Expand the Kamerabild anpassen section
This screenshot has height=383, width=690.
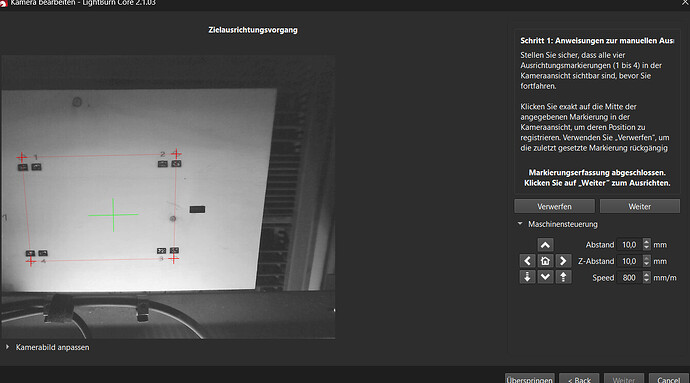7,347
